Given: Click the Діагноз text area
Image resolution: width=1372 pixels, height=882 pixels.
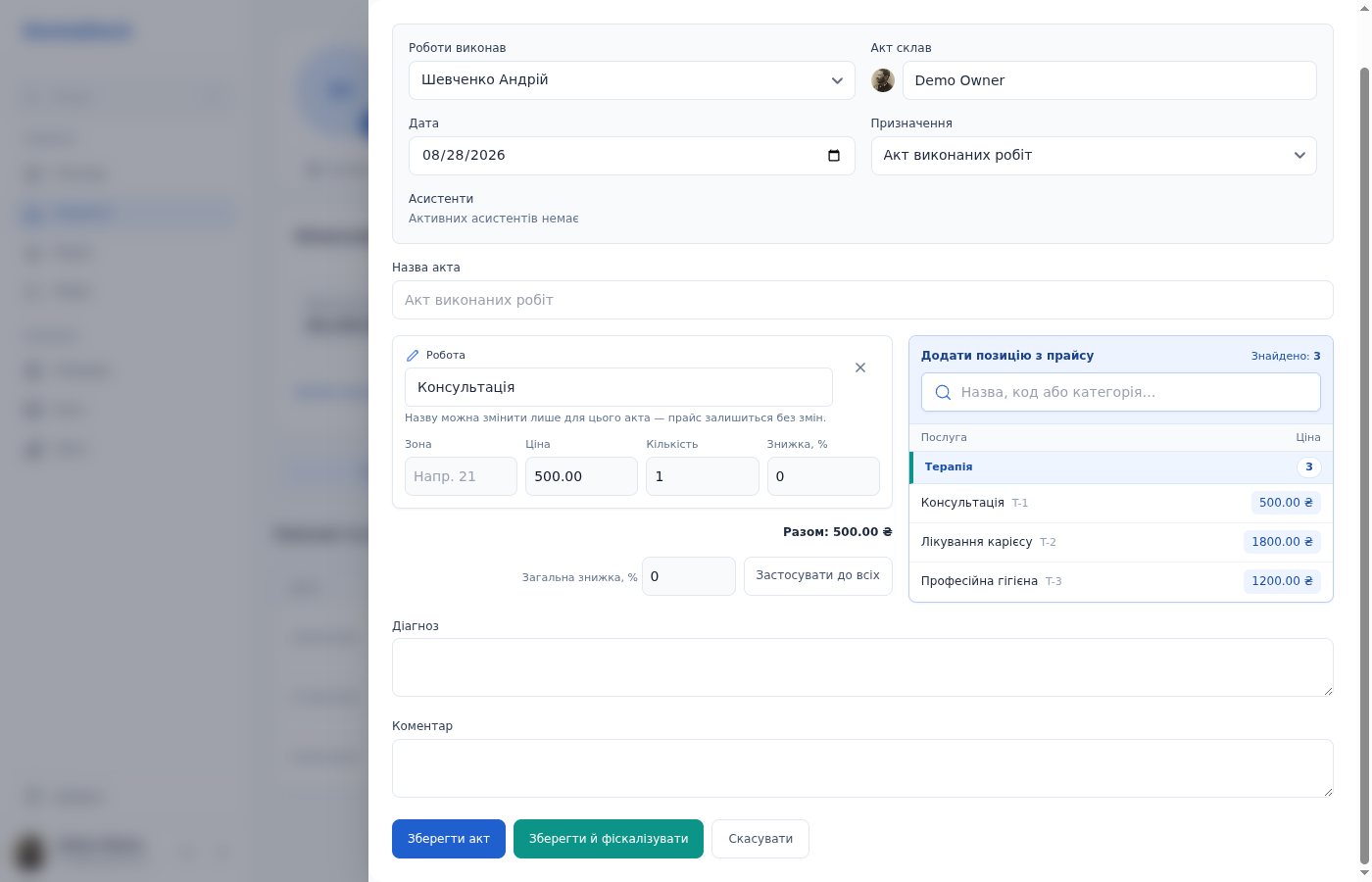Looking at the screenshot, I should pos(862,667).
